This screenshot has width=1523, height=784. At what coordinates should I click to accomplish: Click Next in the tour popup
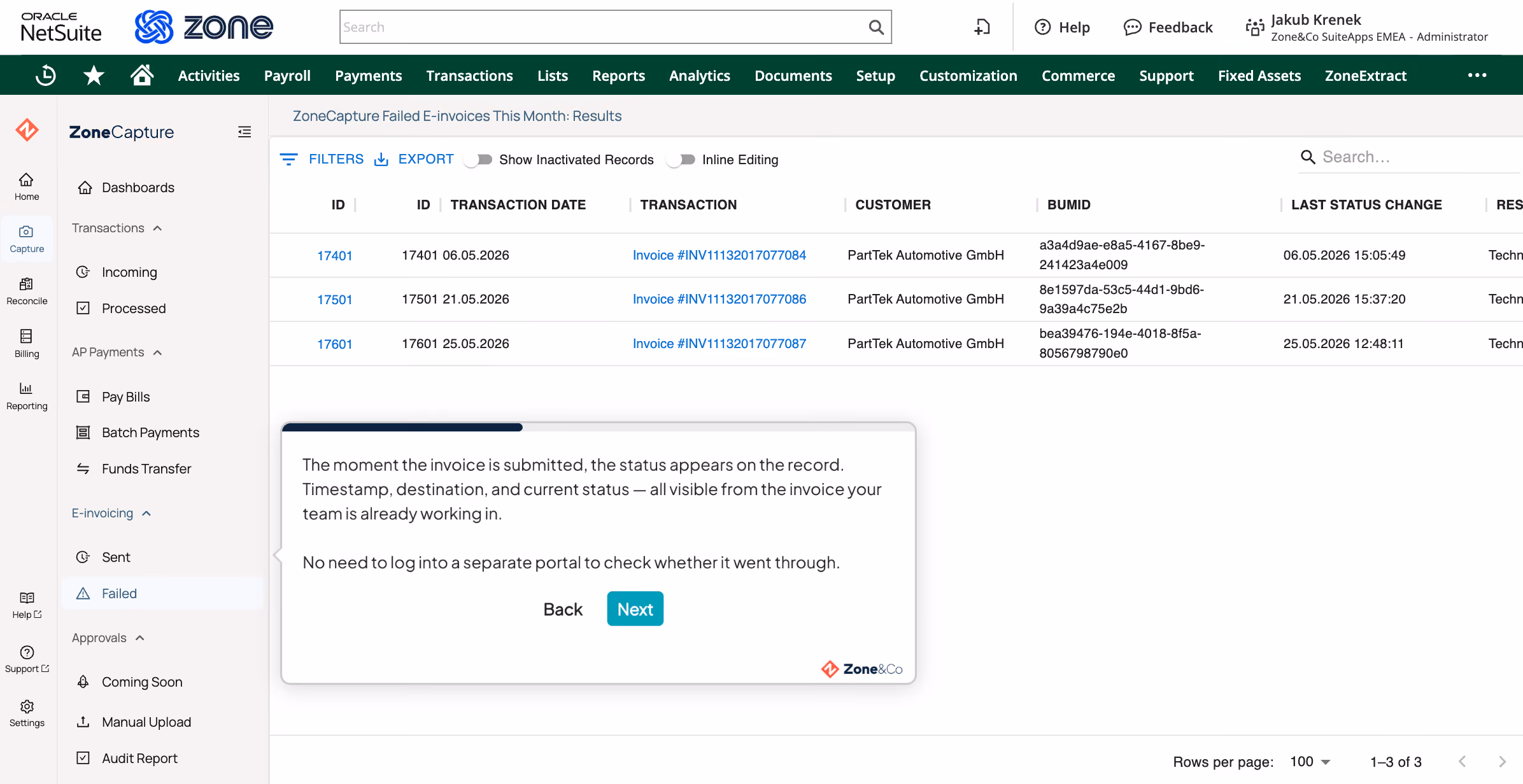635,609
